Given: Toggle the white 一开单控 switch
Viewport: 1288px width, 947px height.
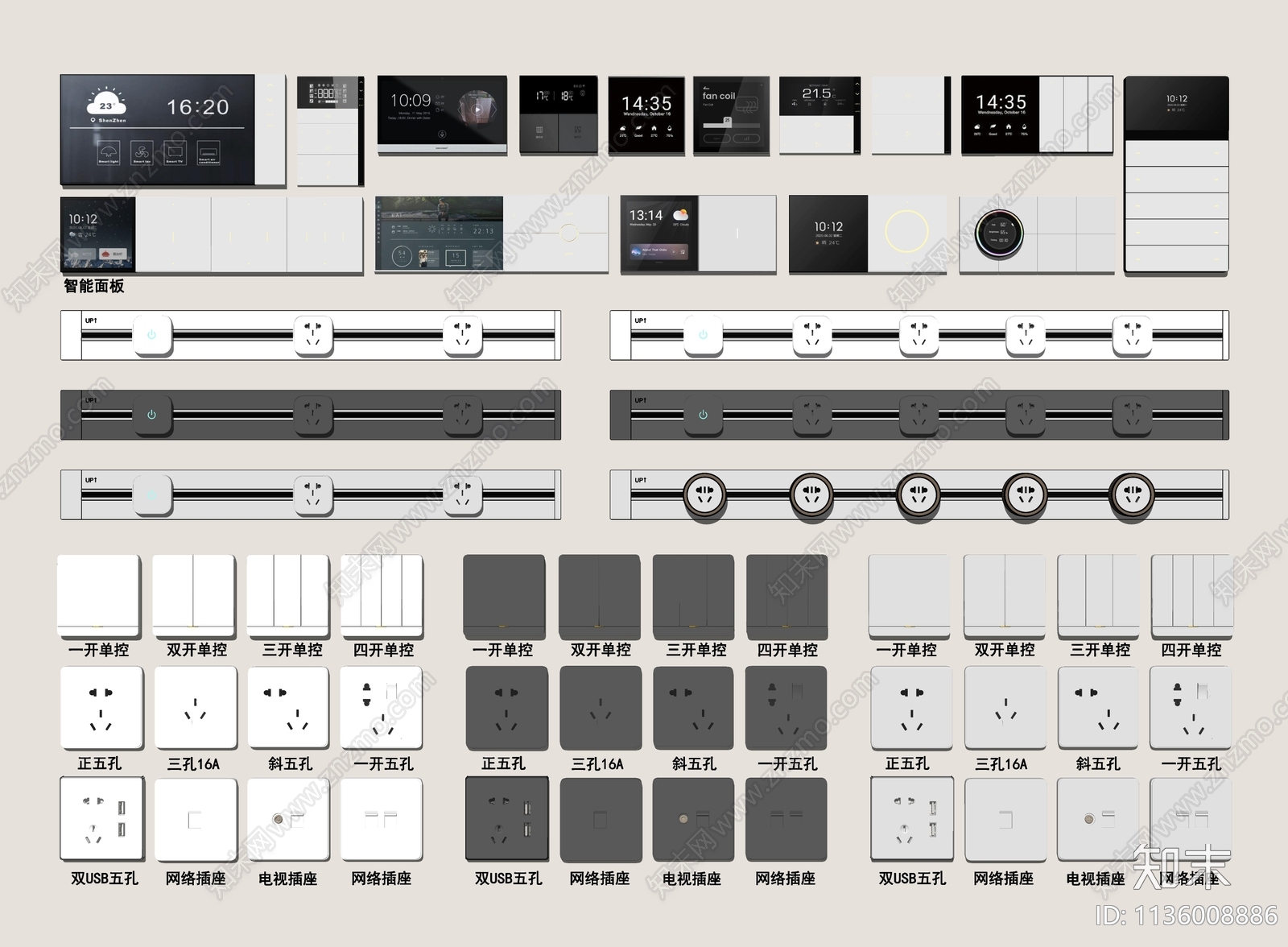Looking at the screenshot, I should pyautogui.click(x=99, y=596).
